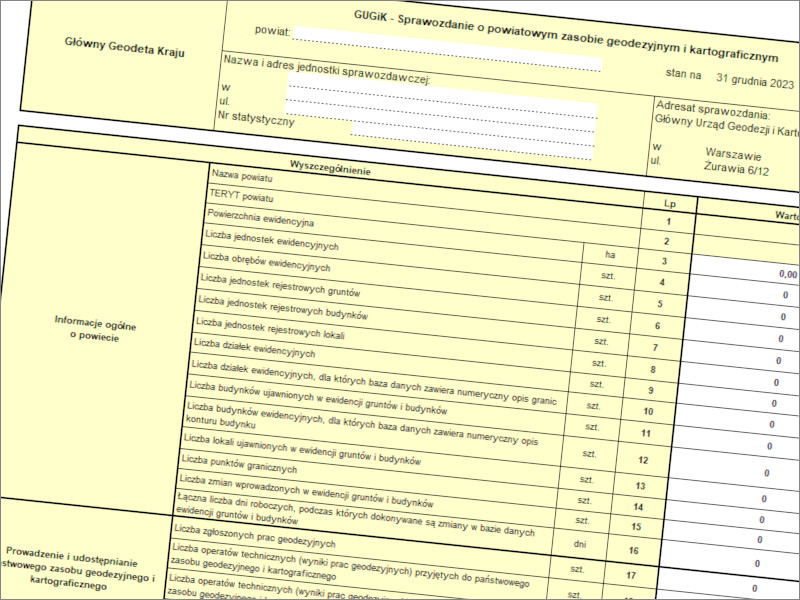Click row number 16 cell
The image size is (800, 600).
(633, 551)
